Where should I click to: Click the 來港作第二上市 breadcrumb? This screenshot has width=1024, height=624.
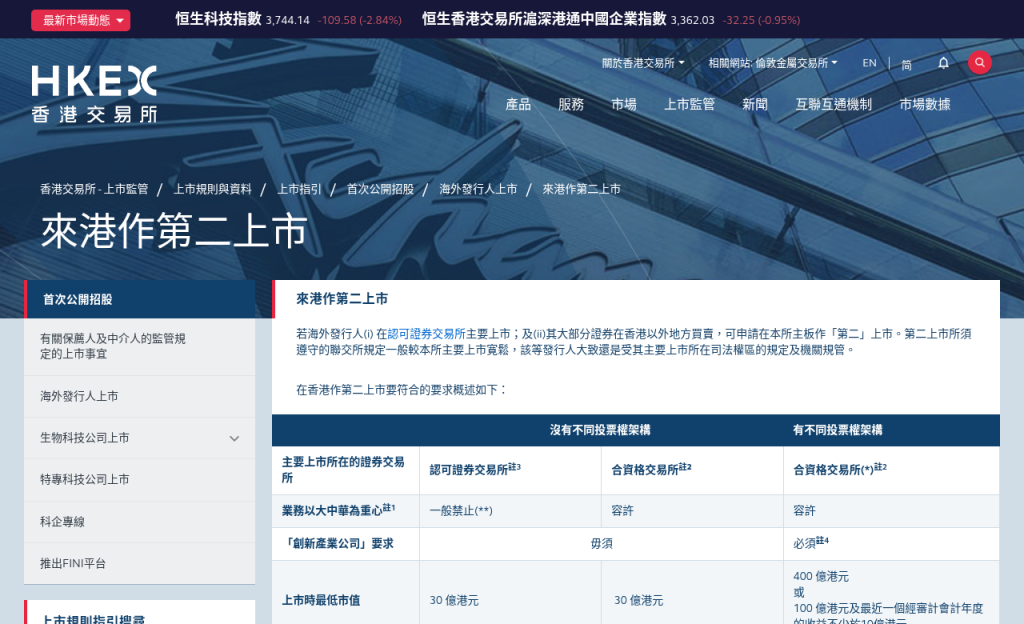[x=581, y=189]
